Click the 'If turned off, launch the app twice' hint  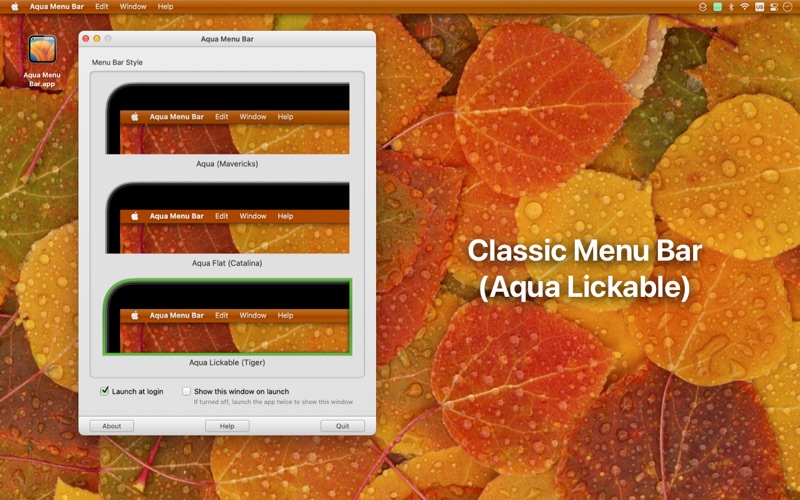pos(273,402)
